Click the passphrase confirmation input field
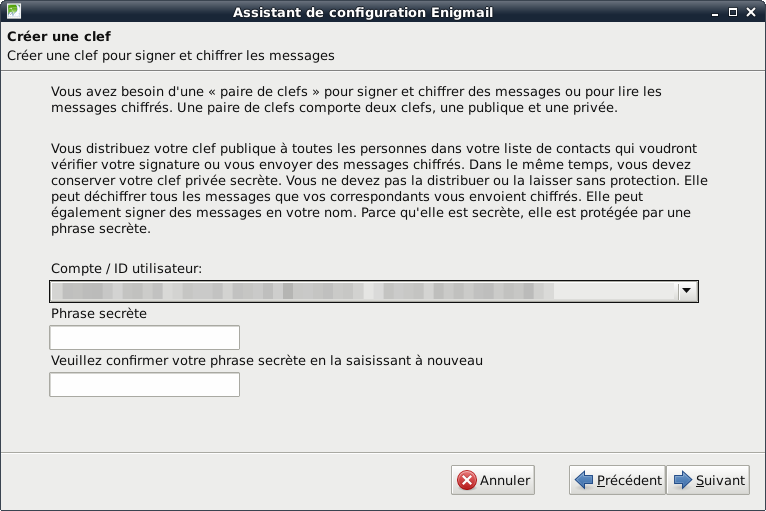This screenshot has height=511, width=766. click(144, 385)
